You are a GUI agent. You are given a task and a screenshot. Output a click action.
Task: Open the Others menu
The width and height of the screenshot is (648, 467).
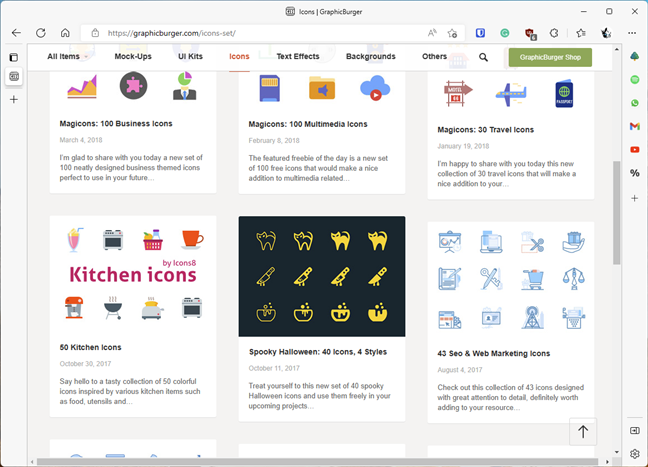tap(434, 57)
